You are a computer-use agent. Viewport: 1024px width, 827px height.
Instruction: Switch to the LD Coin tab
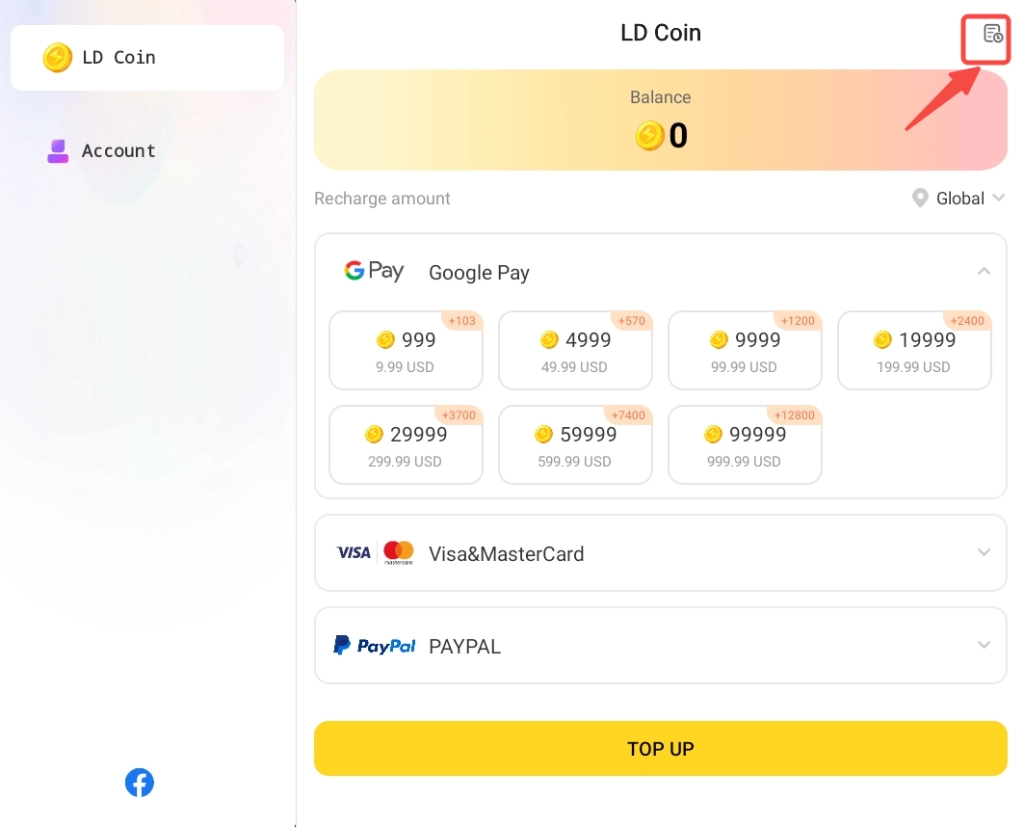(147, 58)
